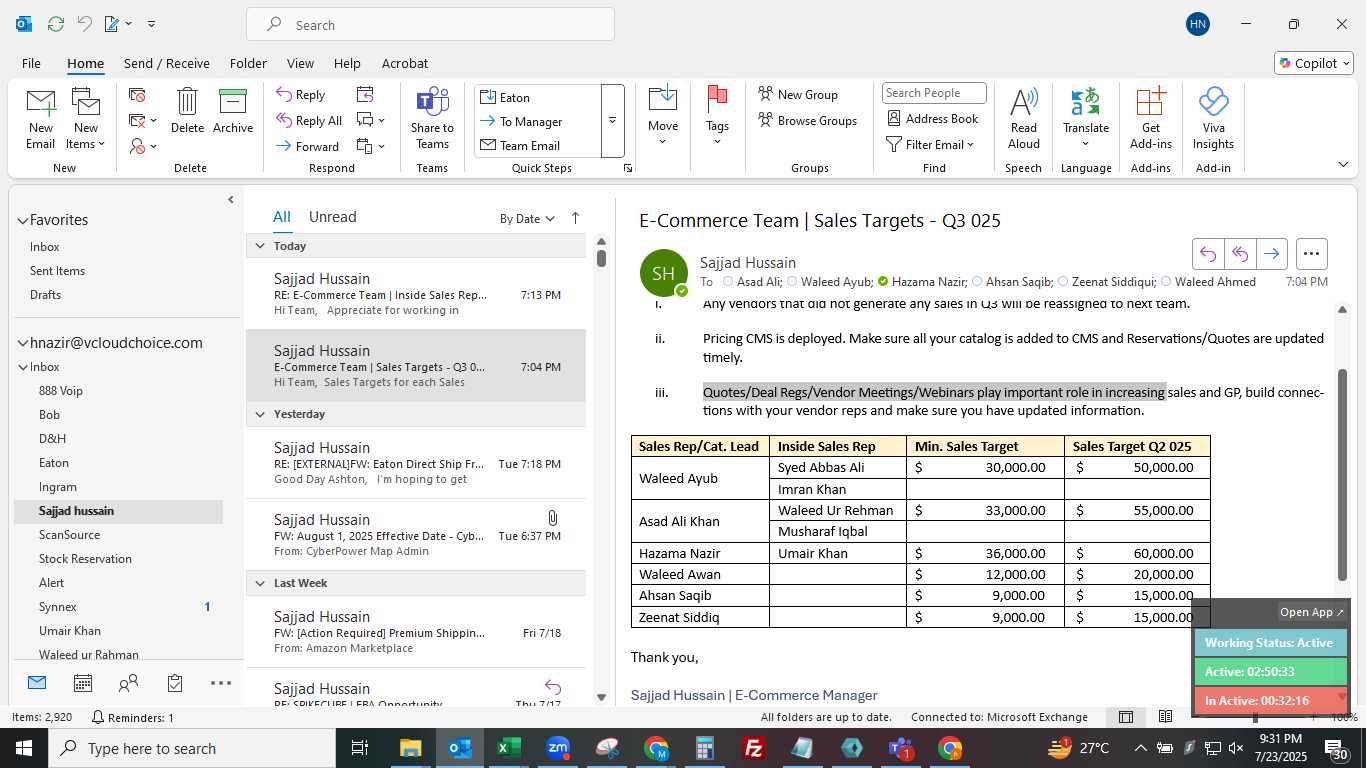This screenshot has height=768, width=1366.
Task: Collapse the ribbon with chevron
Action: point(1342,164)
